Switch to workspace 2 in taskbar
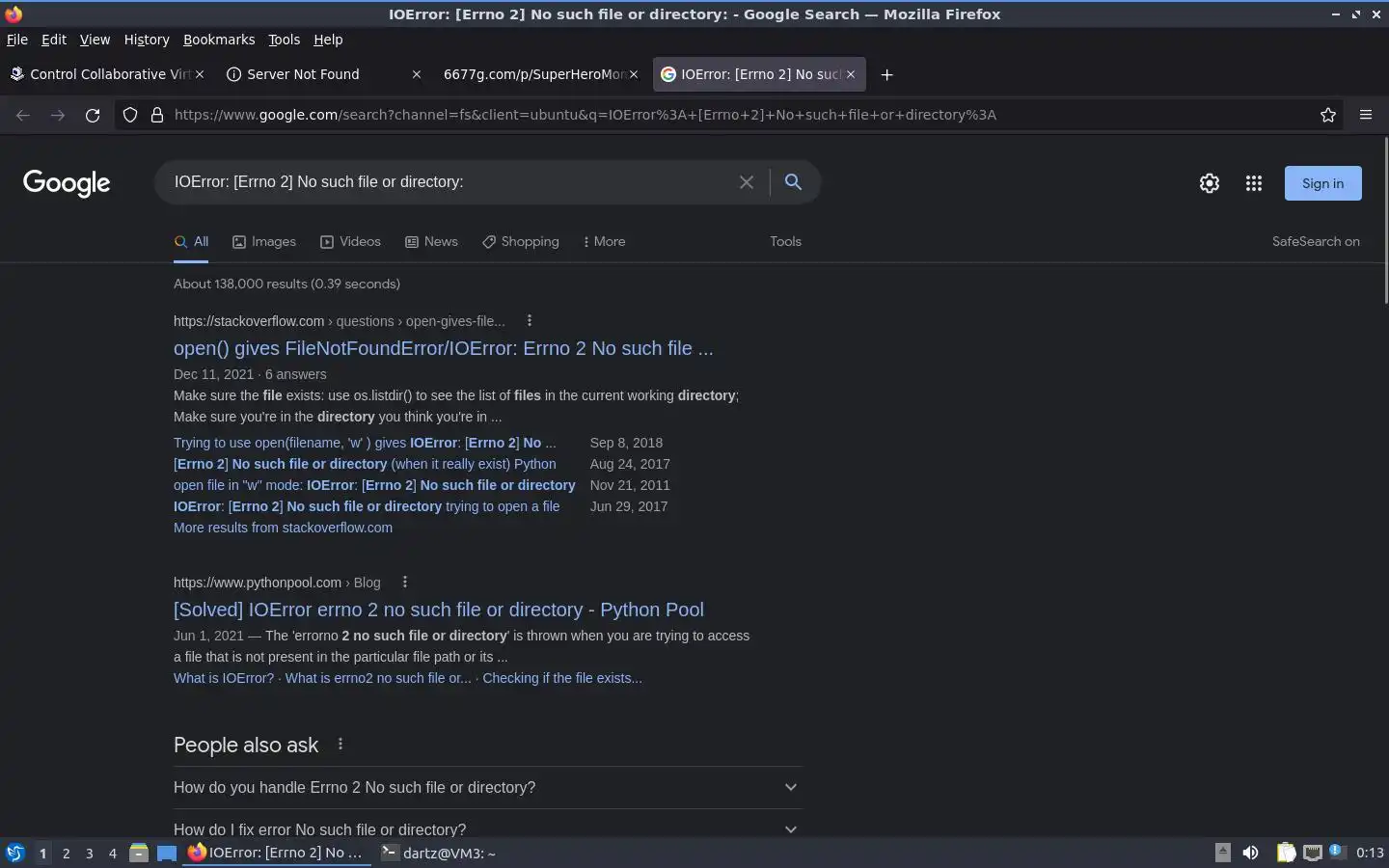This screenshot has height=868, width=1389. click(x=66, y=853)
